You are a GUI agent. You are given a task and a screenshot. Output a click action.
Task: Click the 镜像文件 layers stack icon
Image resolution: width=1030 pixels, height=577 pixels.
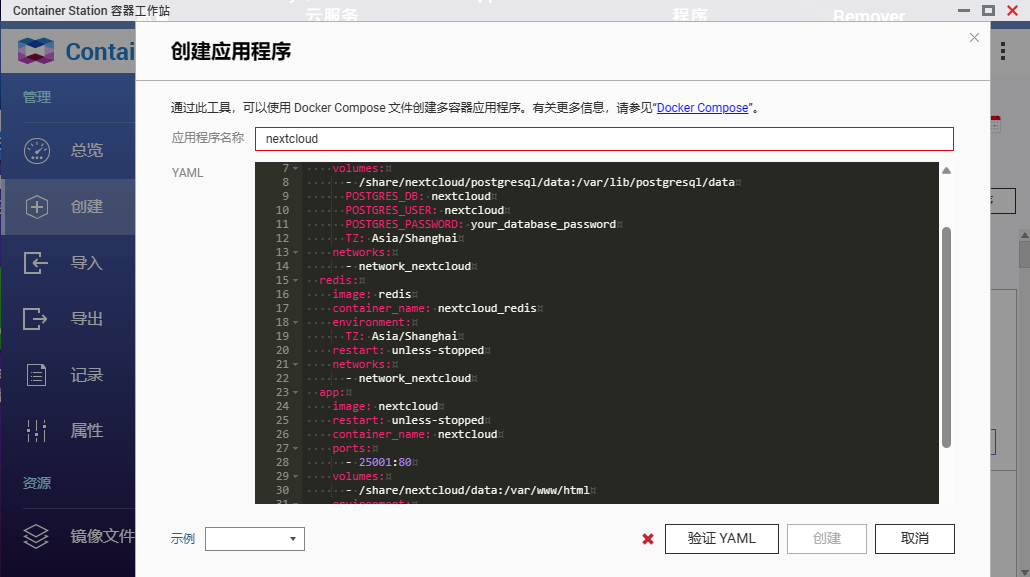37,536
